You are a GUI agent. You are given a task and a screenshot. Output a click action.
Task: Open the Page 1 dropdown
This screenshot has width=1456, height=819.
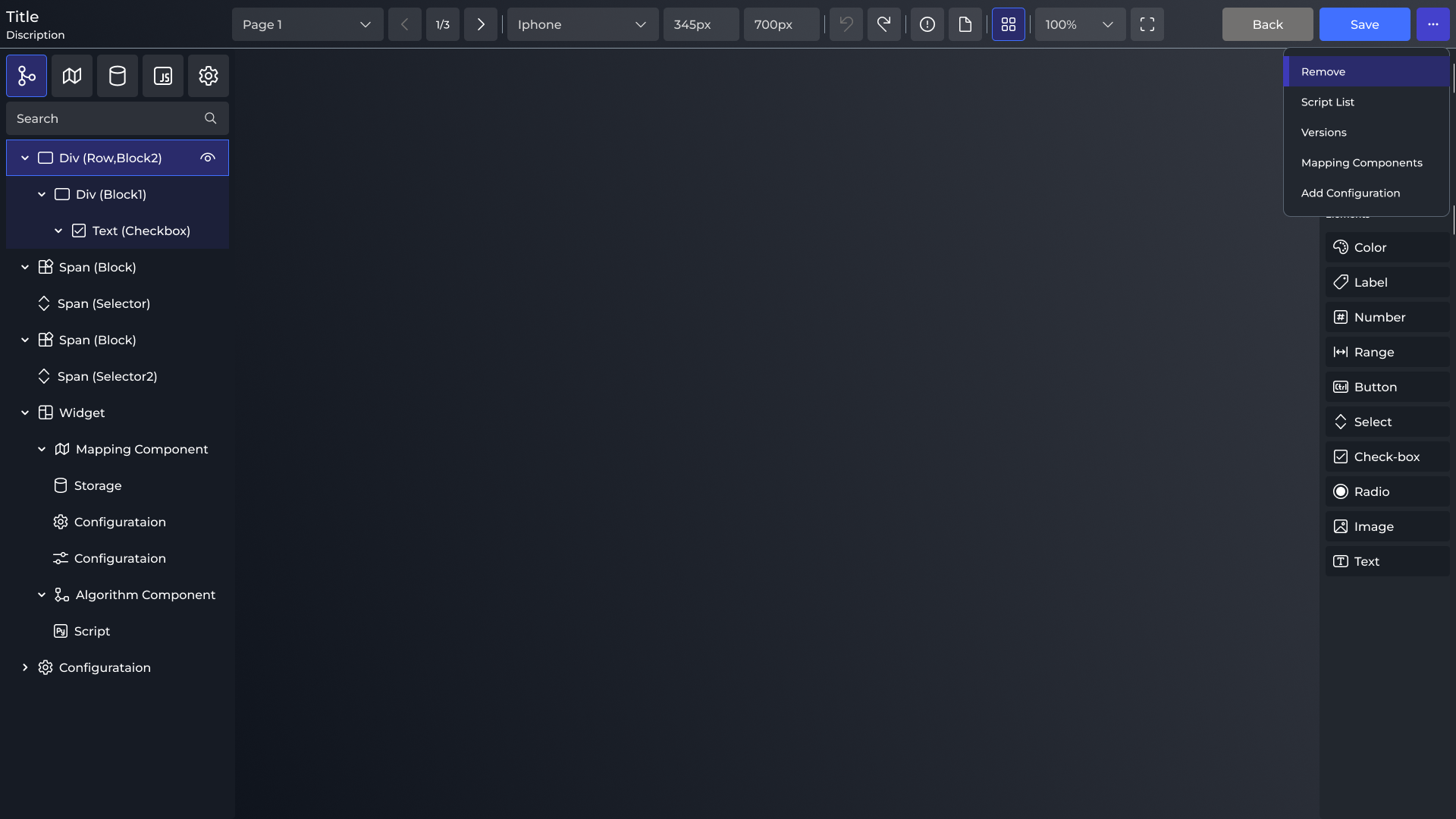tap(308, 24)
